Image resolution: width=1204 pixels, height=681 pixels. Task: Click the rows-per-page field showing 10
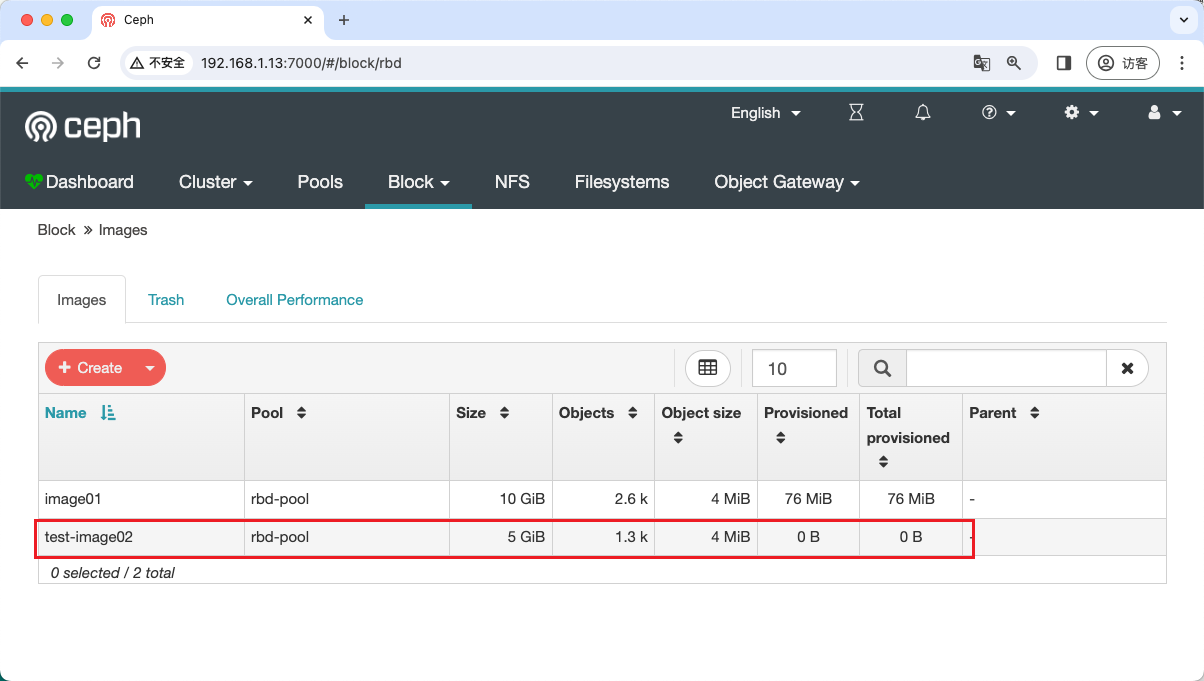(794, 368)
